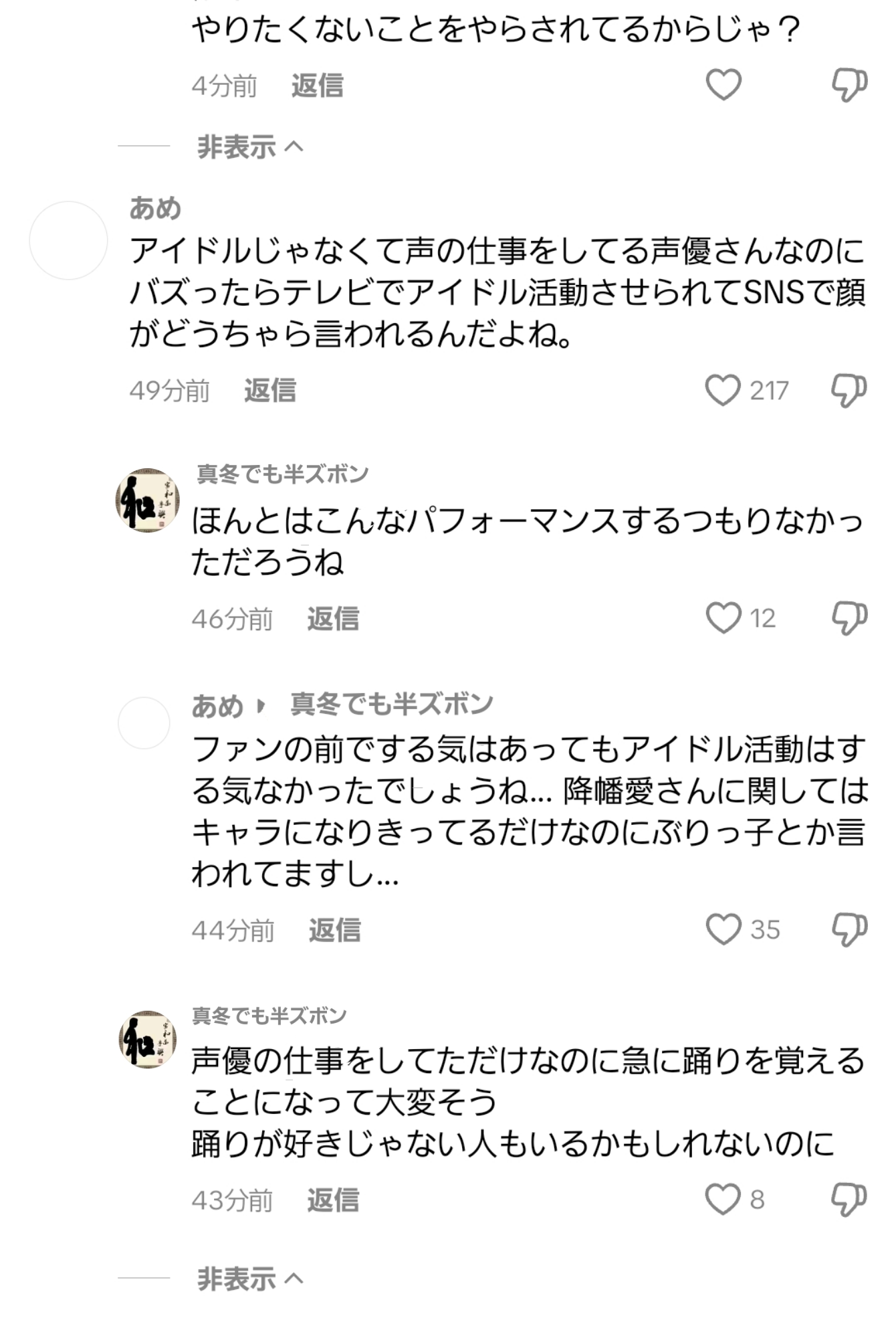
Task: Reply to the 44分前 comment
Action: tap(334, 930)
